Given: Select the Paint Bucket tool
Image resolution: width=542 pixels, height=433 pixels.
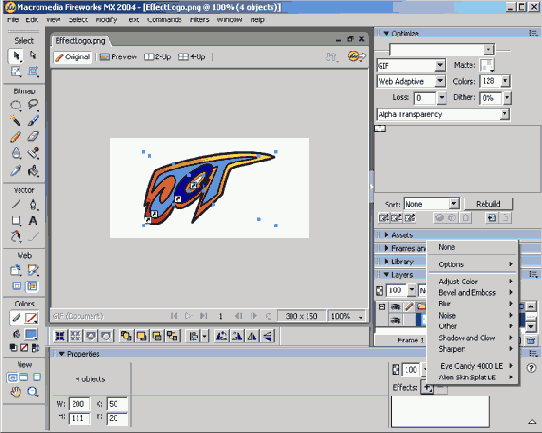Looking at the screenshot, I should (33, 170).
